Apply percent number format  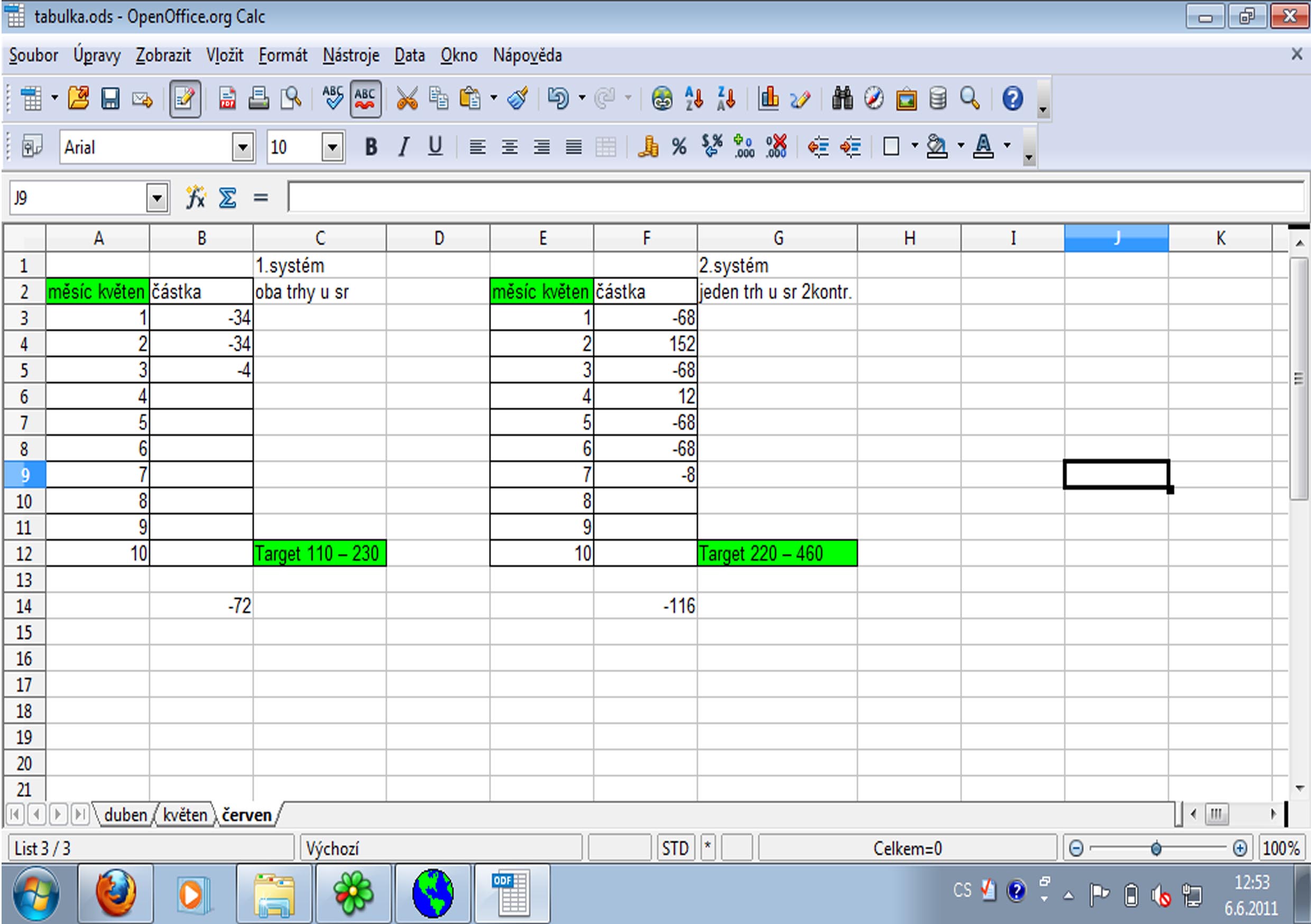(x=679, y=147)
